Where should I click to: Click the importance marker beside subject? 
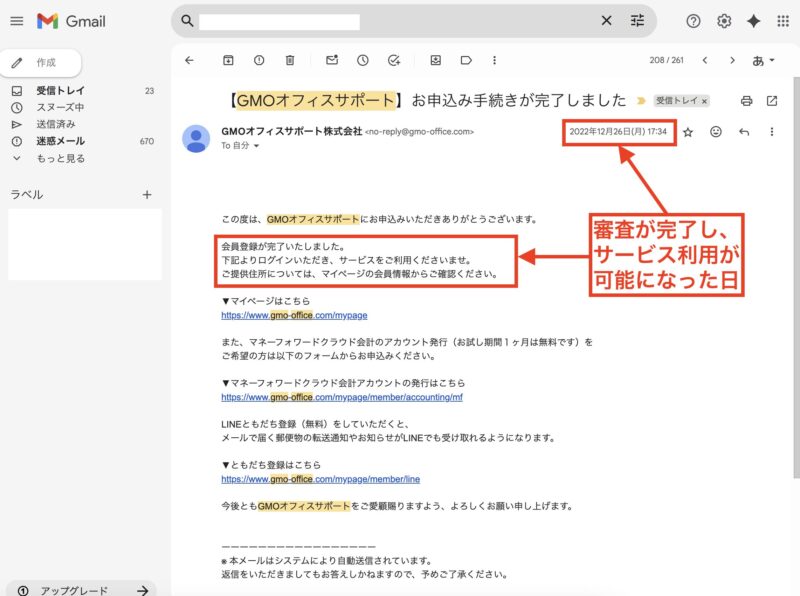tap(641, 101)
